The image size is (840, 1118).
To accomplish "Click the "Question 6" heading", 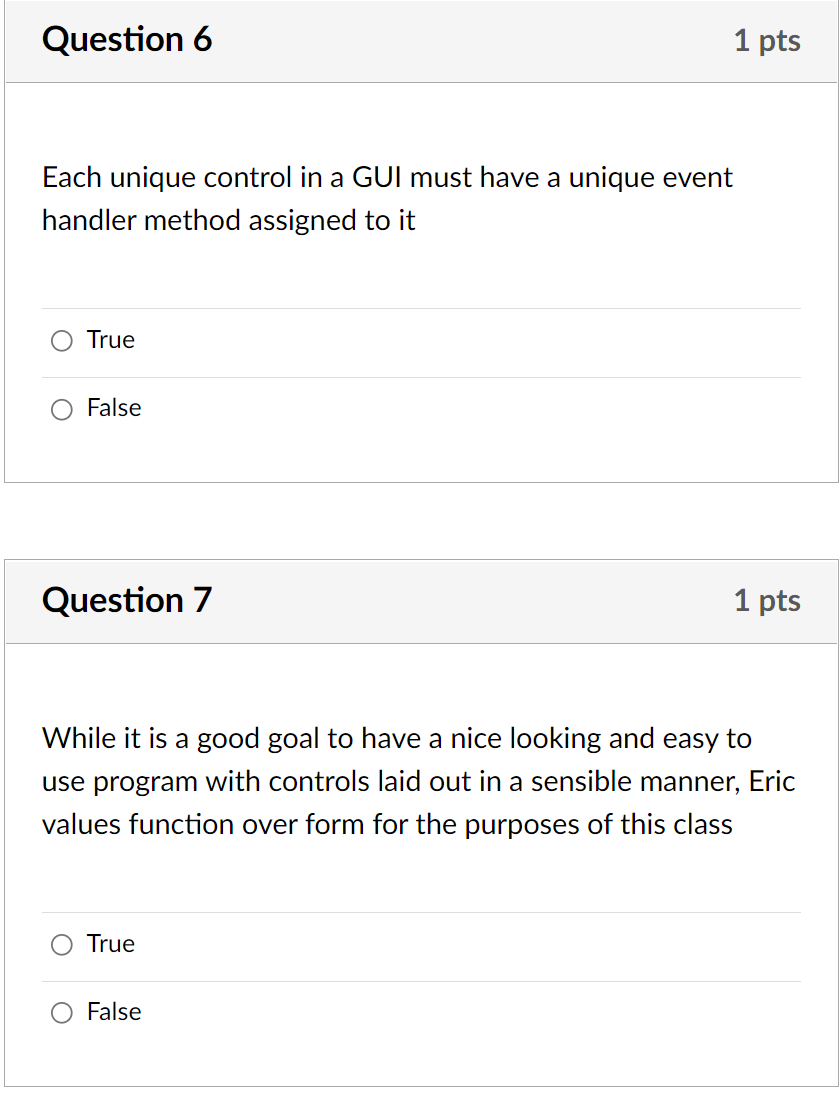I will (x=127, y=39).
